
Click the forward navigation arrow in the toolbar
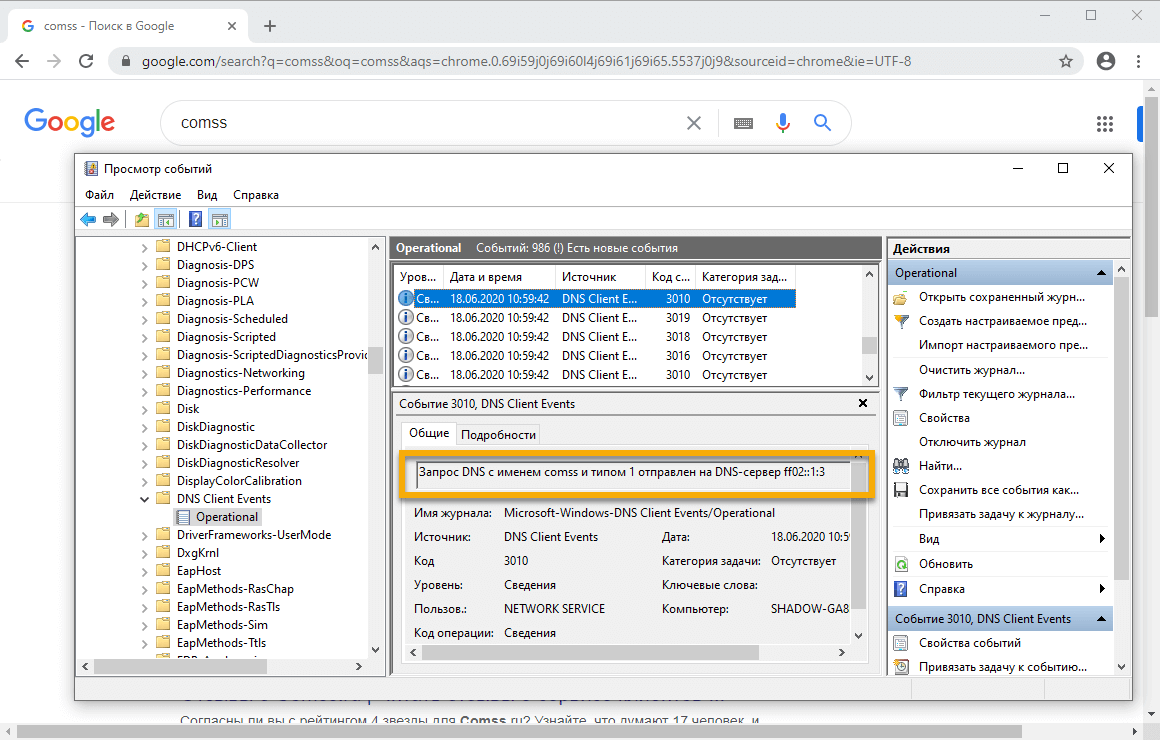tap(110, 219)
